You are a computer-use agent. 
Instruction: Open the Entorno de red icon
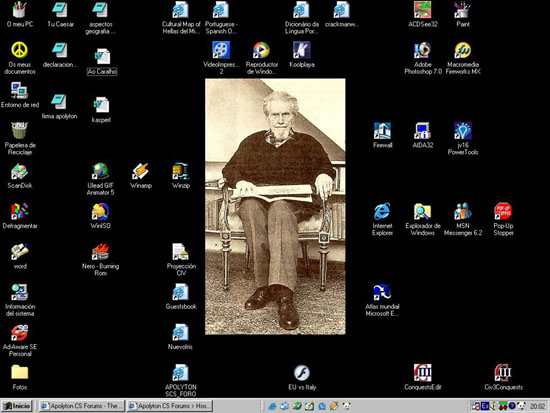(x=20, y=91)
